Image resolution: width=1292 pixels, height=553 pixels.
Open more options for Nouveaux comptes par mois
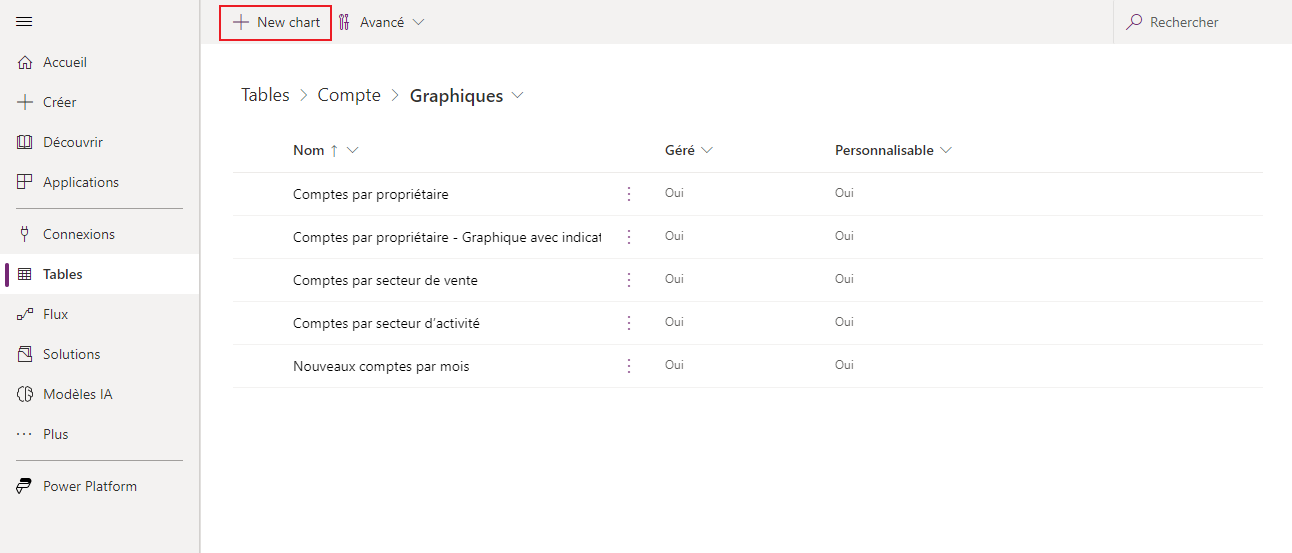pos(629,366)
